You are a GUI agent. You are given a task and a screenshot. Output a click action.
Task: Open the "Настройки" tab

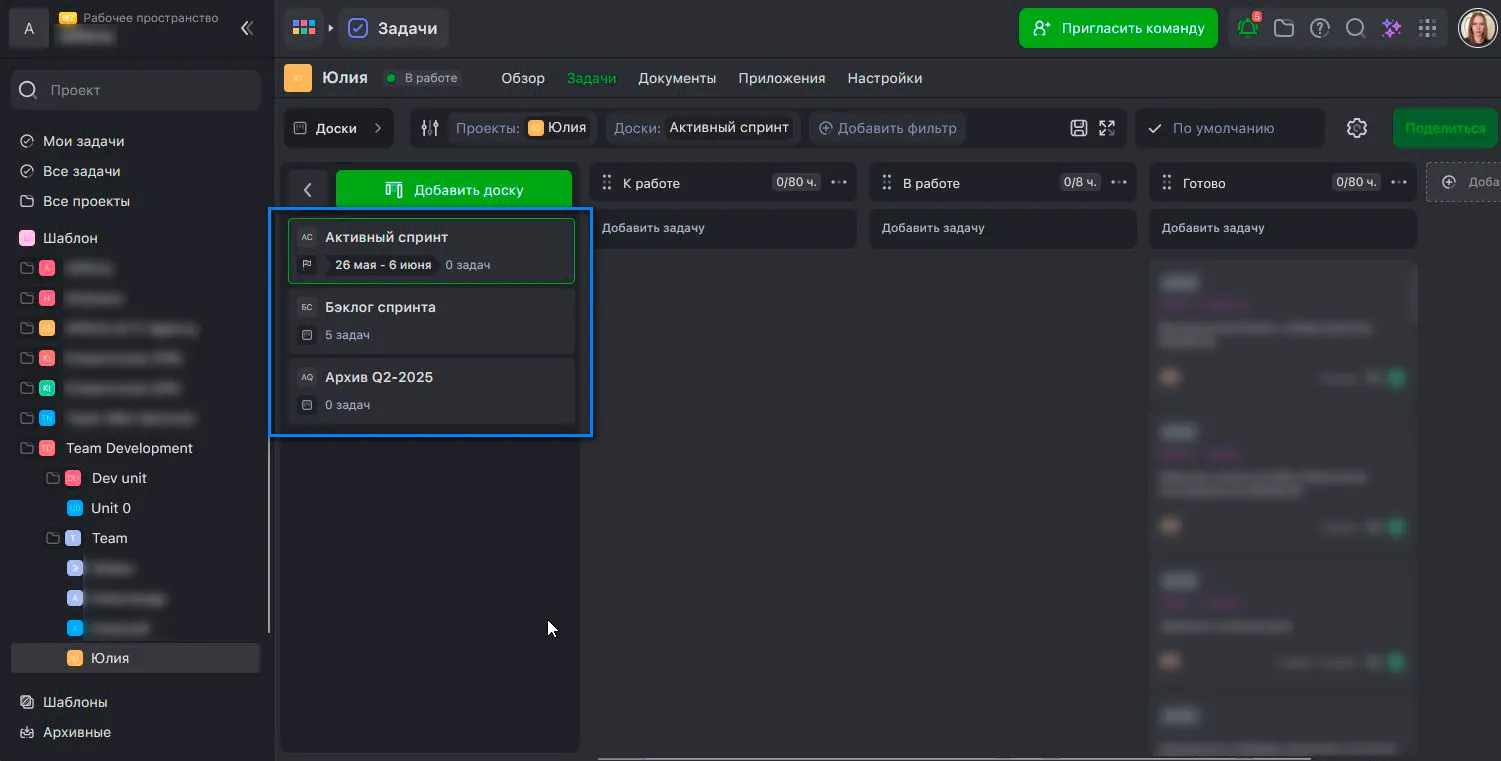click(884, 78)
